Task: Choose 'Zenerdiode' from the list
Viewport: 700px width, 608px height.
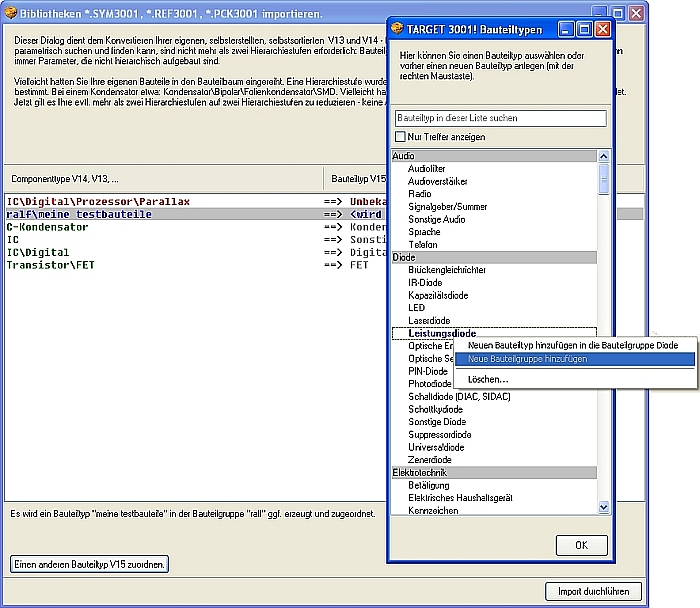Action: click(432, 459)
